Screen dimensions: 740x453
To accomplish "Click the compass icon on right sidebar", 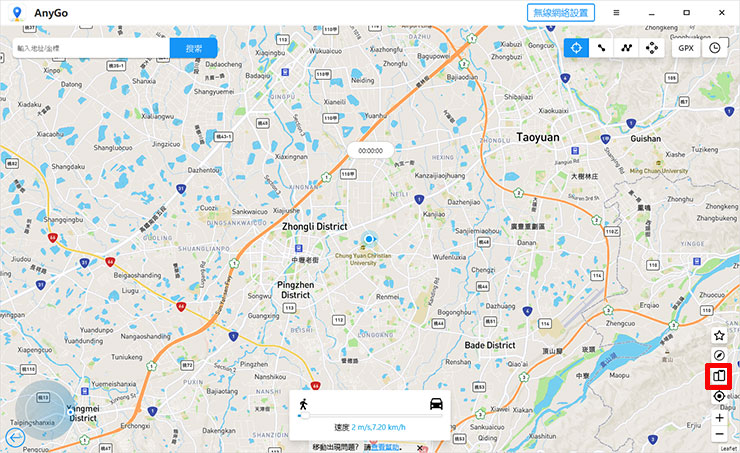I will 719,355.
